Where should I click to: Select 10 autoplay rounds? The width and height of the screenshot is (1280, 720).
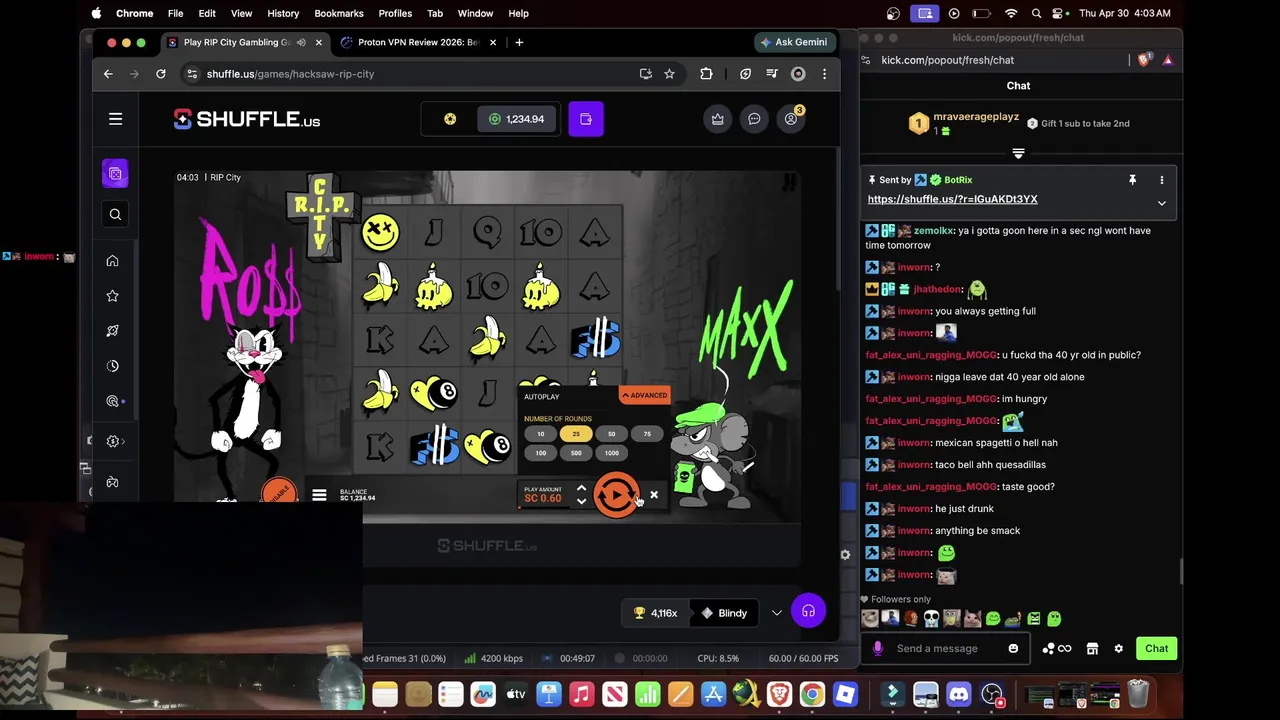pyautogui.click(x=541, y=434)
